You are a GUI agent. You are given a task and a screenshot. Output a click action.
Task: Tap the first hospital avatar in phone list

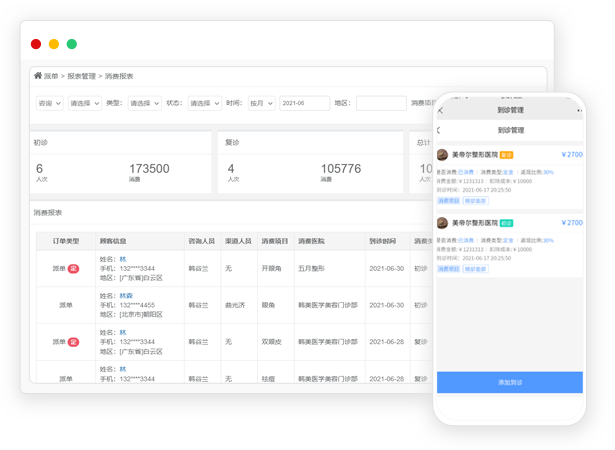pos(443,155)
